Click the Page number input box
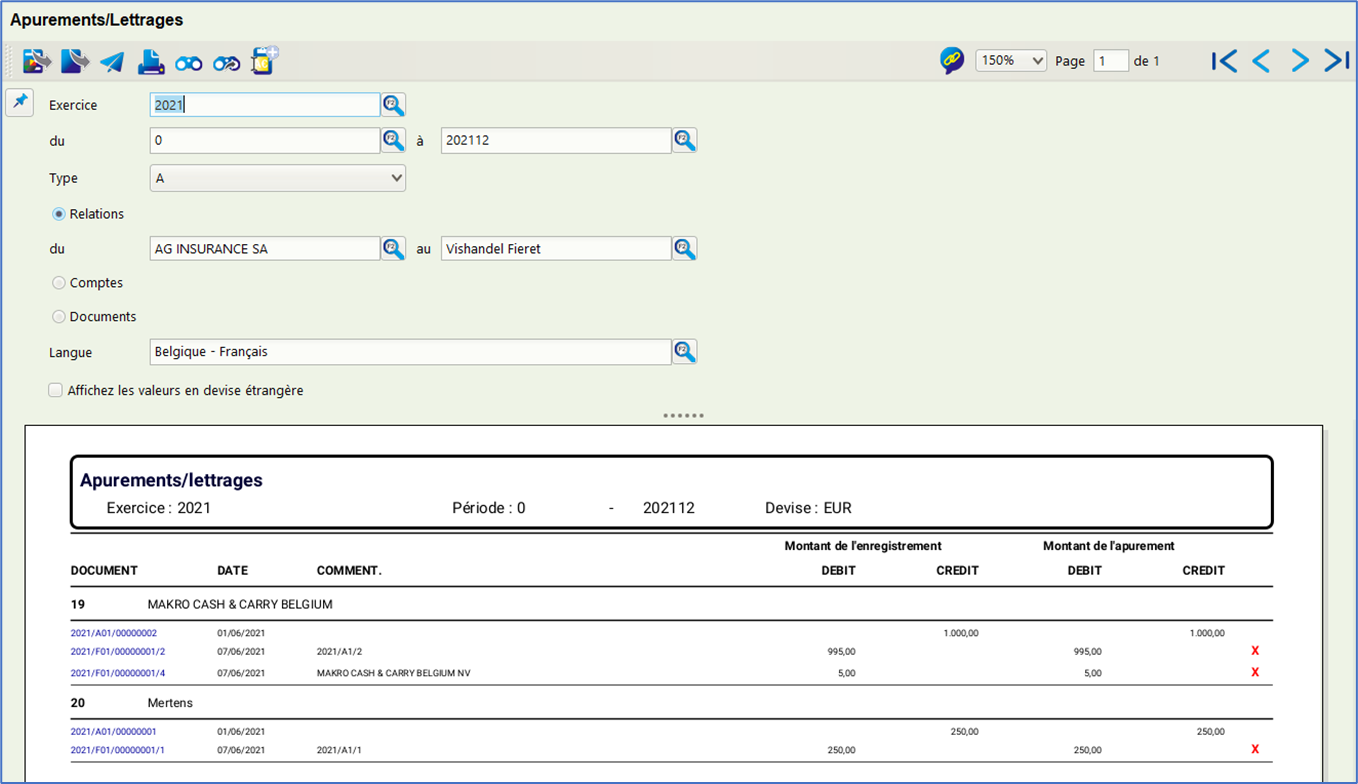Viewport: 1358px width, 784px height. pos(1111,61)
